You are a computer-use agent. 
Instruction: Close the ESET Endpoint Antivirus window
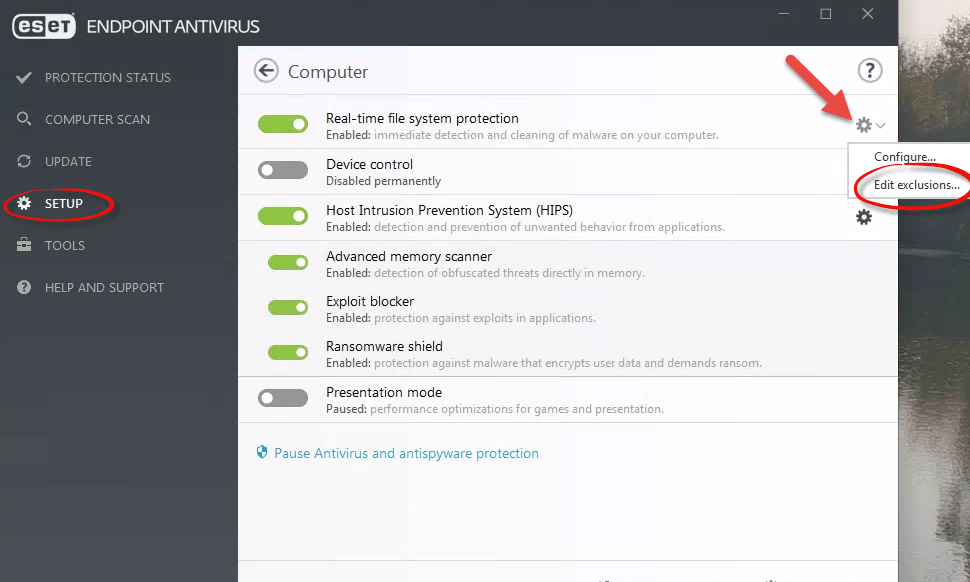pos(868,14)
